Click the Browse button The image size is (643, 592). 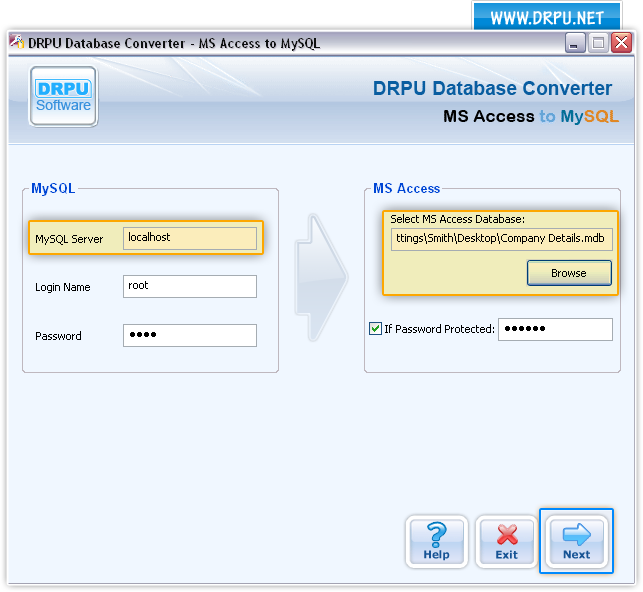(569, 273)
